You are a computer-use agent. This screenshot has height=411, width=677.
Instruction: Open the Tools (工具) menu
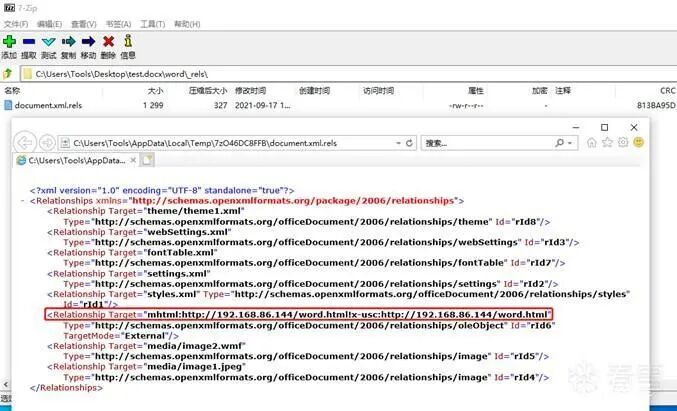click(x=152, y=24)
